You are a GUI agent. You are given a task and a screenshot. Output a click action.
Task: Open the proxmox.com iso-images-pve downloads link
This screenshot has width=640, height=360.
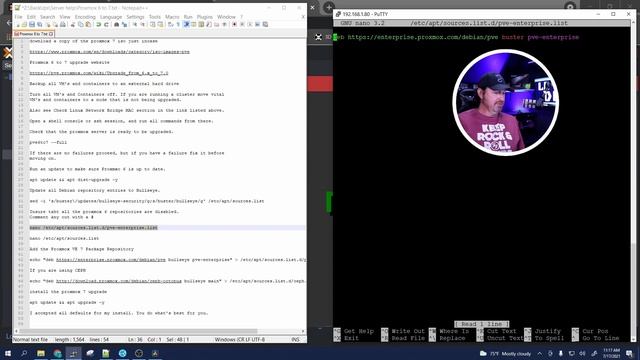click(x=109, y=52)
